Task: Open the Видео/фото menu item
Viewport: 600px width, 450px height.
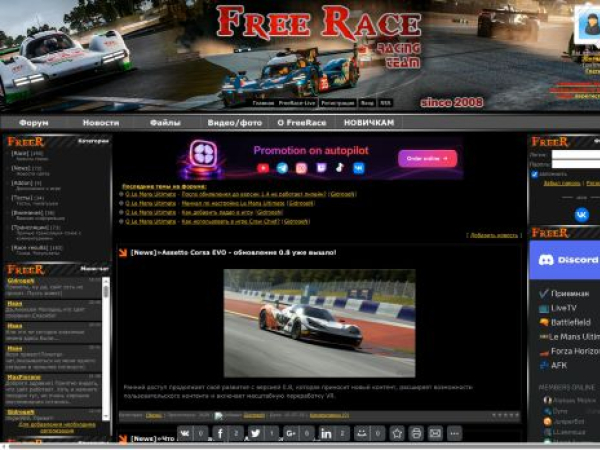Action: click(235, 123)
